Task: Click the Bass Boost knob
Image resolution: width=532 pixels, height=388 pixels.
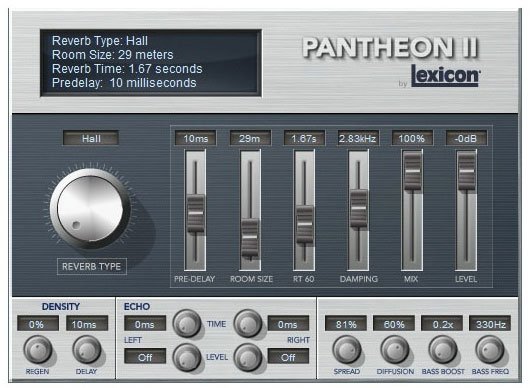Action: (x=443, y=349)
